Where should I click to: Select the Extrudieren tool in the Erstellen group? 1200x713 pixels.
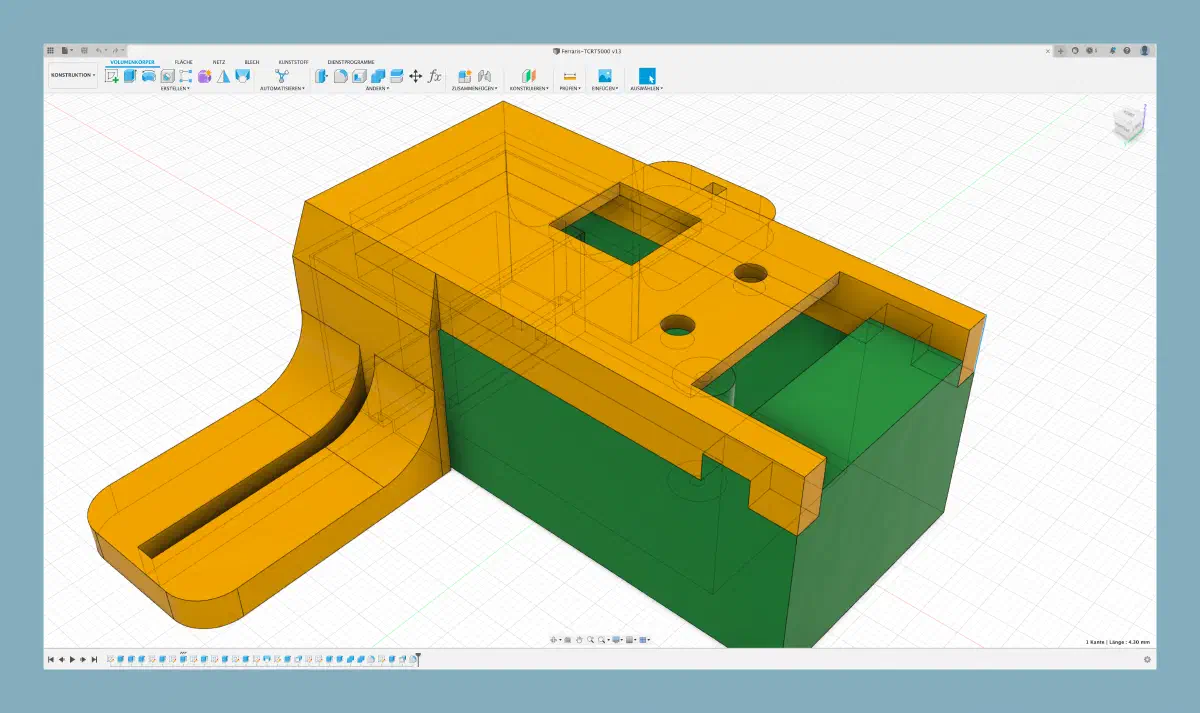pyautogui.click(x=129, y=76)
